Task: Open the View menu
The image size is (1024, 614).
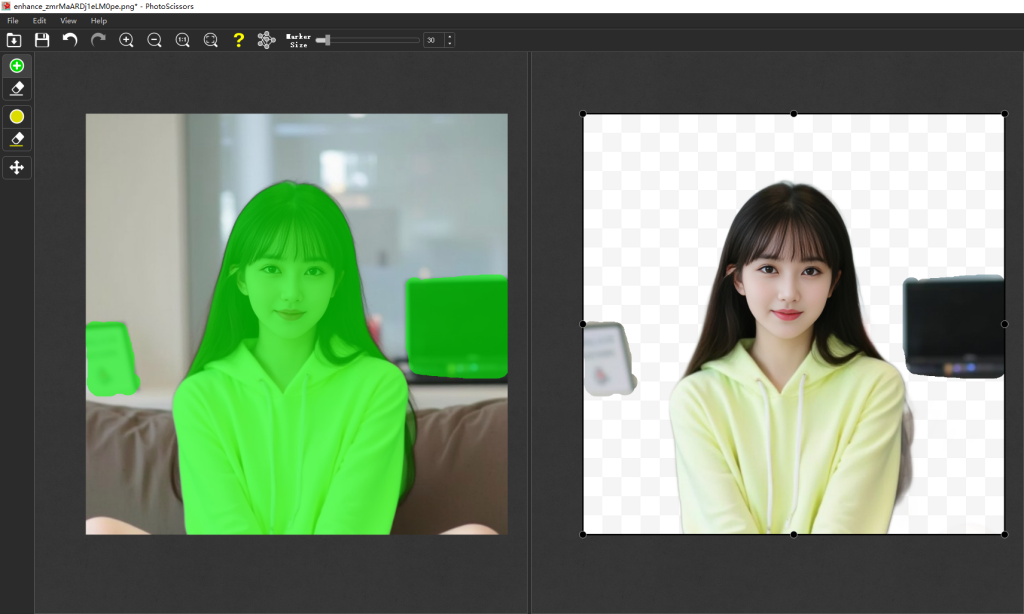Action: pos(67,20)
